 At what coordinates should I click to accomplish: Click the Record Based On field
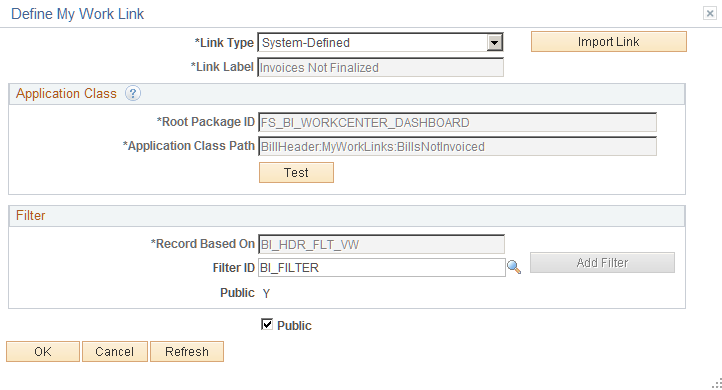click(381, 244)
